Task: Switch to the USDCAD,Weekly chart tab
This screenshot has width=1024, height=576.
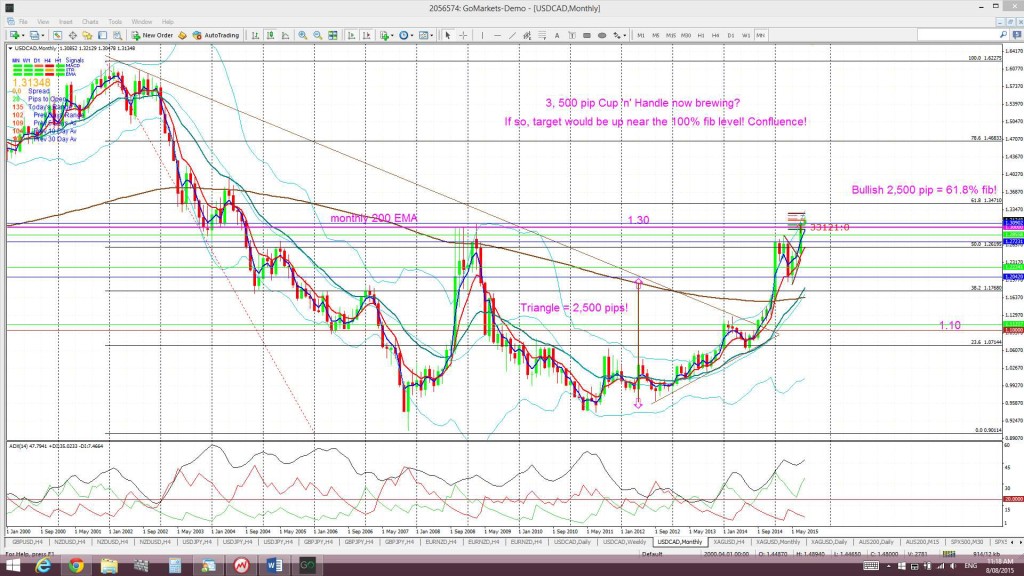Action: click(624, 542)
